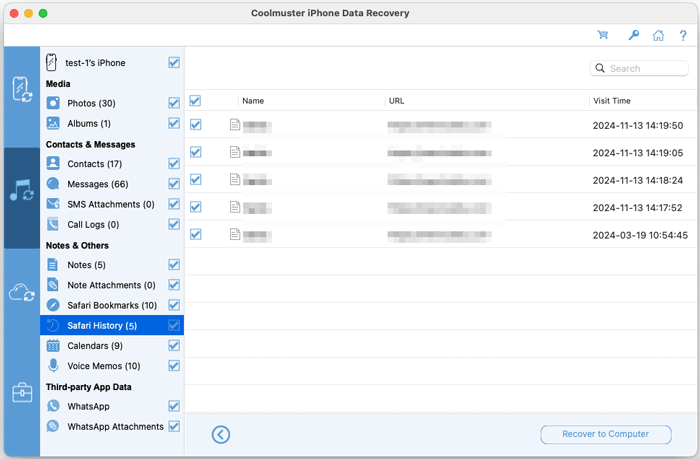Click the Calendars grid icon
The height and width of the screenshot is (459, 700).
coord(53,346)
